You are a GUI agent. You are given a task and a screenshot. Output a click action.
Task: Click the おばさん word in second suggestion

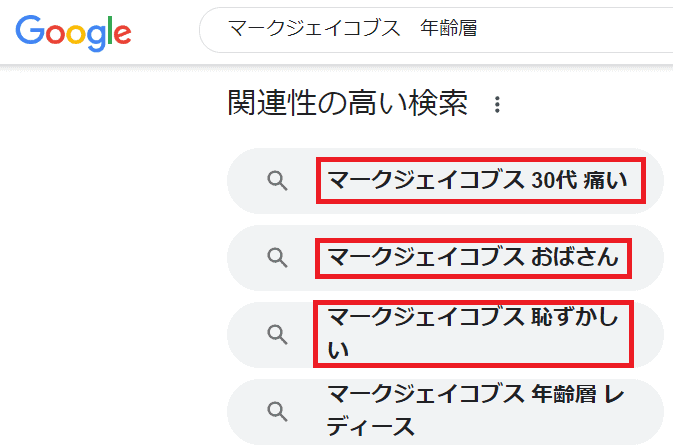pyautogui.click(x=575, y=257)
